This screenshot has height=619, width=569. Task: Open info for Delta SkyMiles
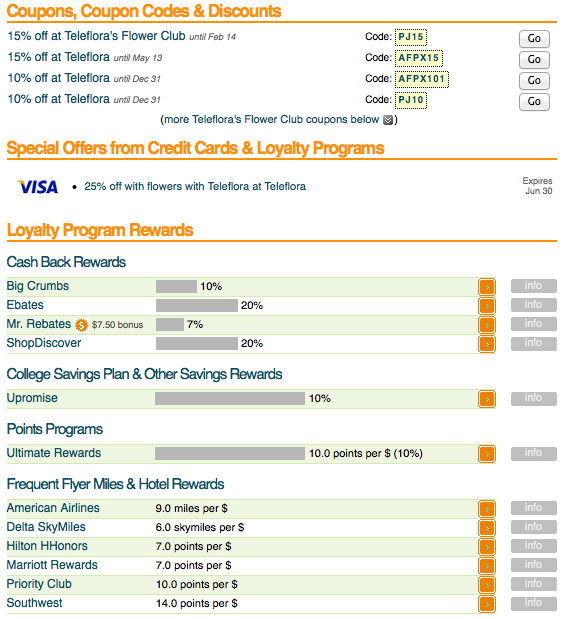[533, 527]
